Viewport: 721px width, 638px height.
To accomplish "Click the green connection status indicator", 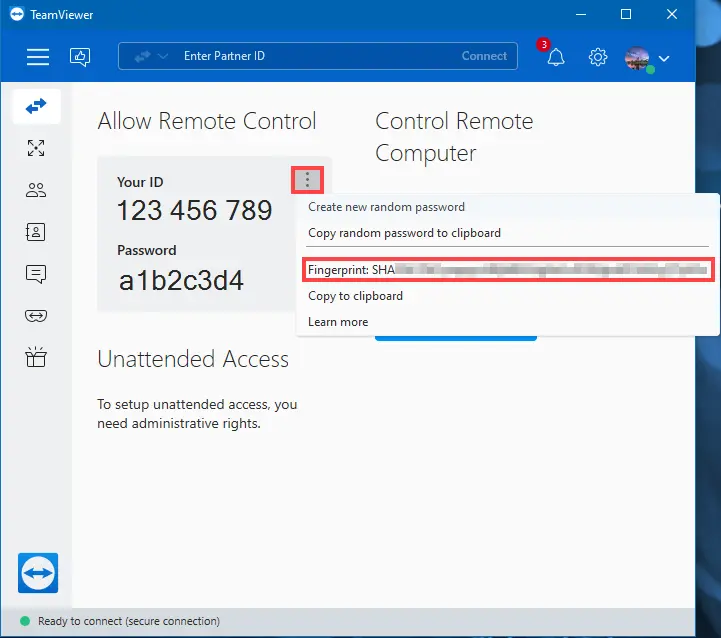I will tap(25, 621).
